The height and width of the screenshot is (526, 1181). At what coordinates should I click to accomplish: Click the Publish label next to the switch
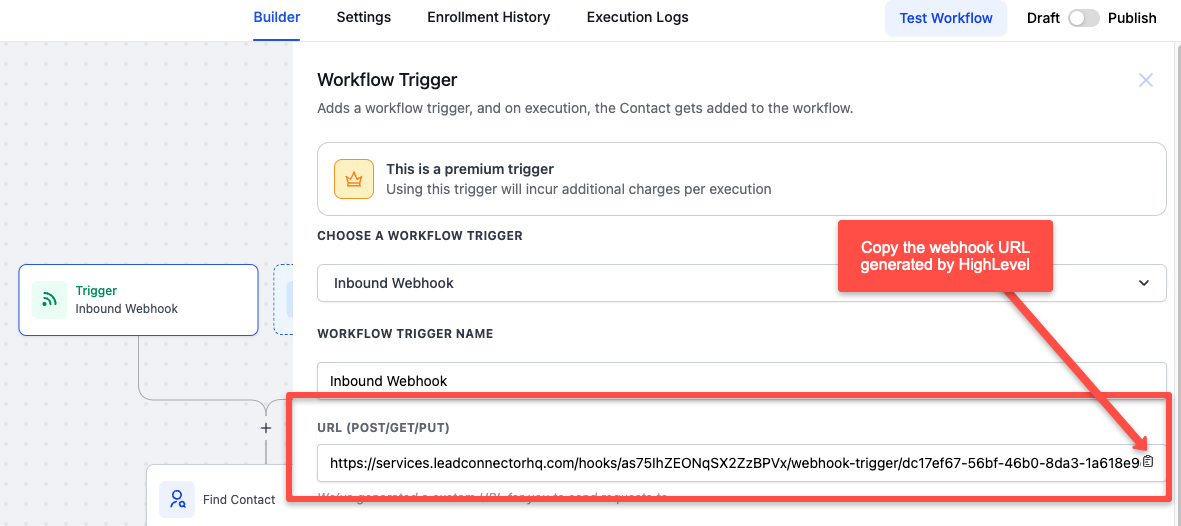(1132, 18)
